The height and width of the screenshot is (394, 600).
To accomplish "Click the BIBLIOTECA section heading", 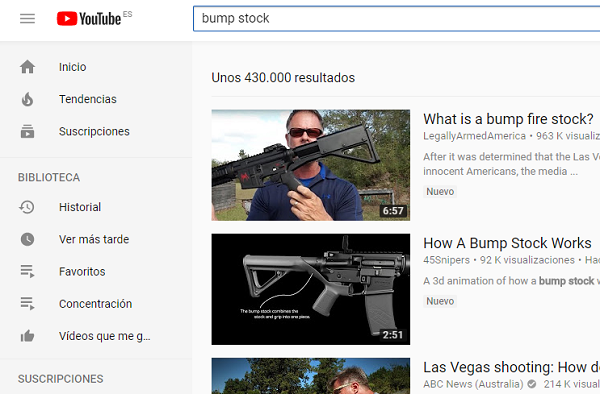I will (x=49, y=177).
